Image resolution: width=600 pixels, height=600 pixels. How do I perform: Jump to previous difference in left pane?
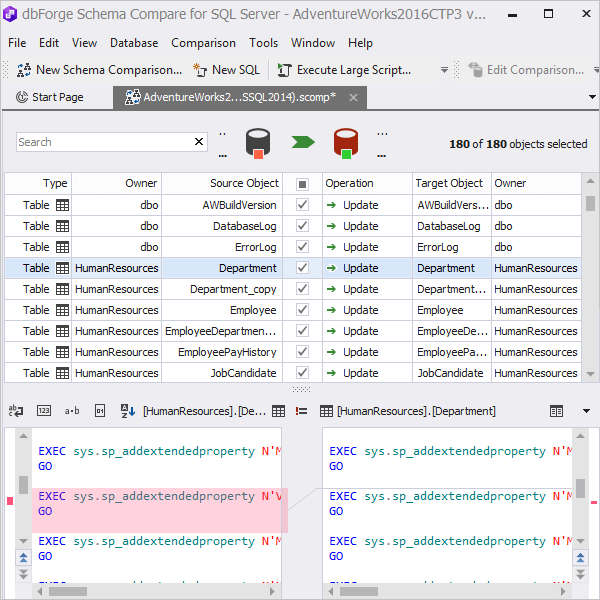[23, 558]
